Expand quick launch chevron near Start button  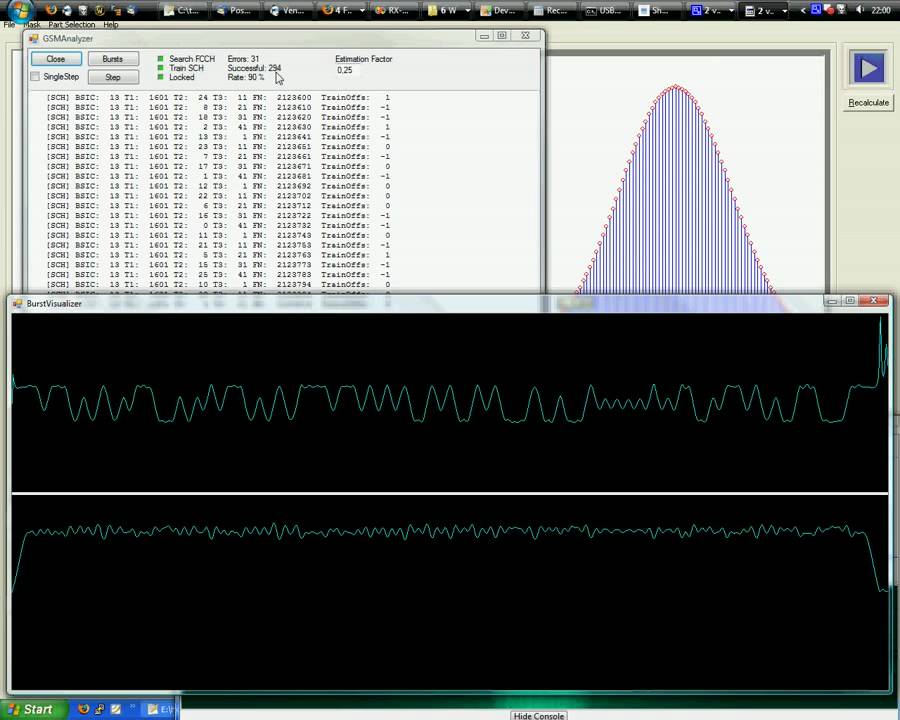[133, 707]
